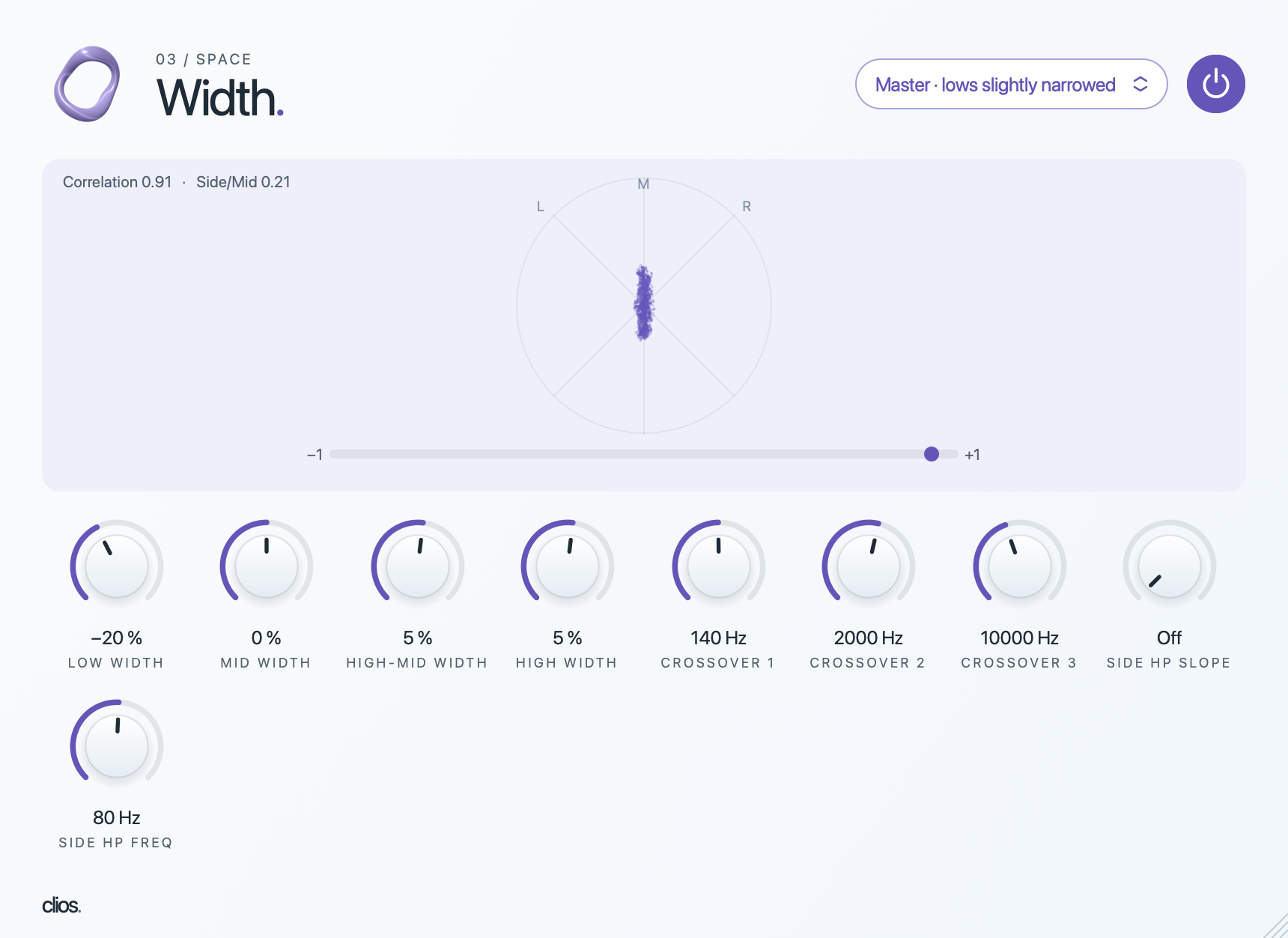Click the 2000 Hz crossover value
Viewport: 1288px width, 938px height.
868,638
